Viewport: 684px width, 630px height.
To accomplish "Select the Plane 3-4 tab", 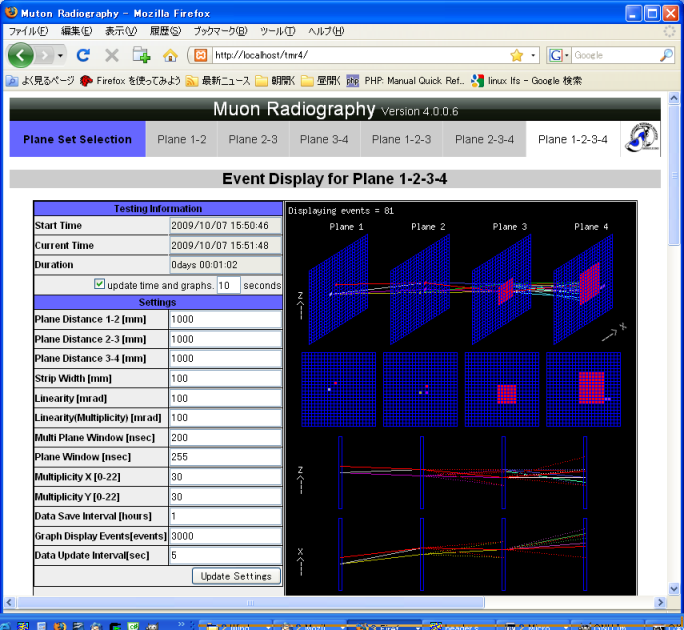I will tap(324, 139).
